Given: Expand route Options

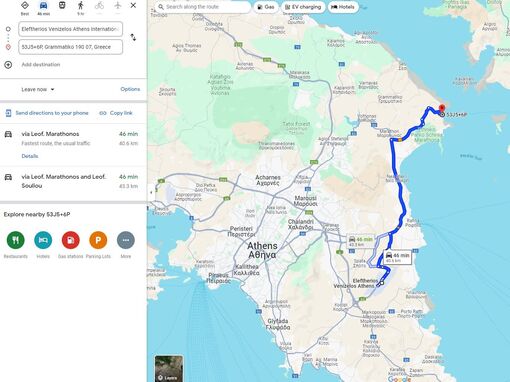Looking at the screenshot, I should point(130,89).
